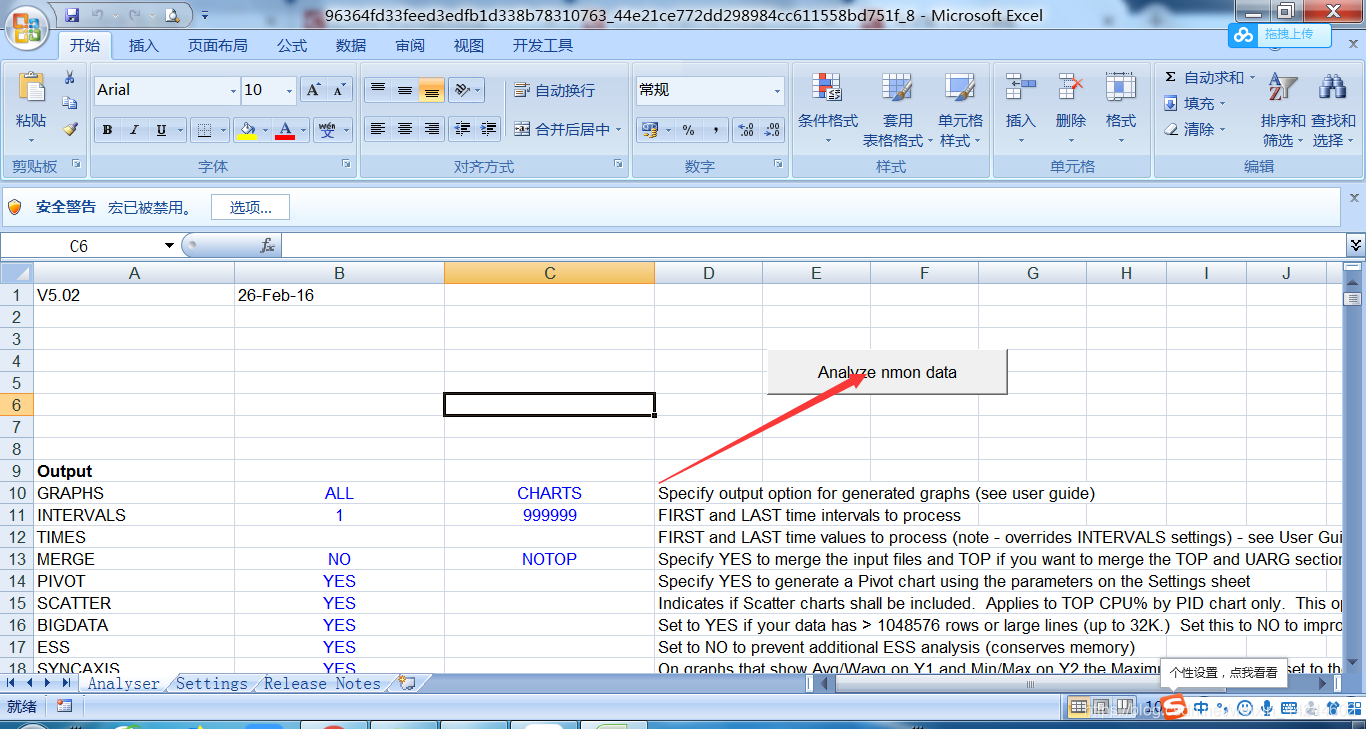Open the Arial font name dropdown
Viewport: 1366px width, 729px height.
233,90
